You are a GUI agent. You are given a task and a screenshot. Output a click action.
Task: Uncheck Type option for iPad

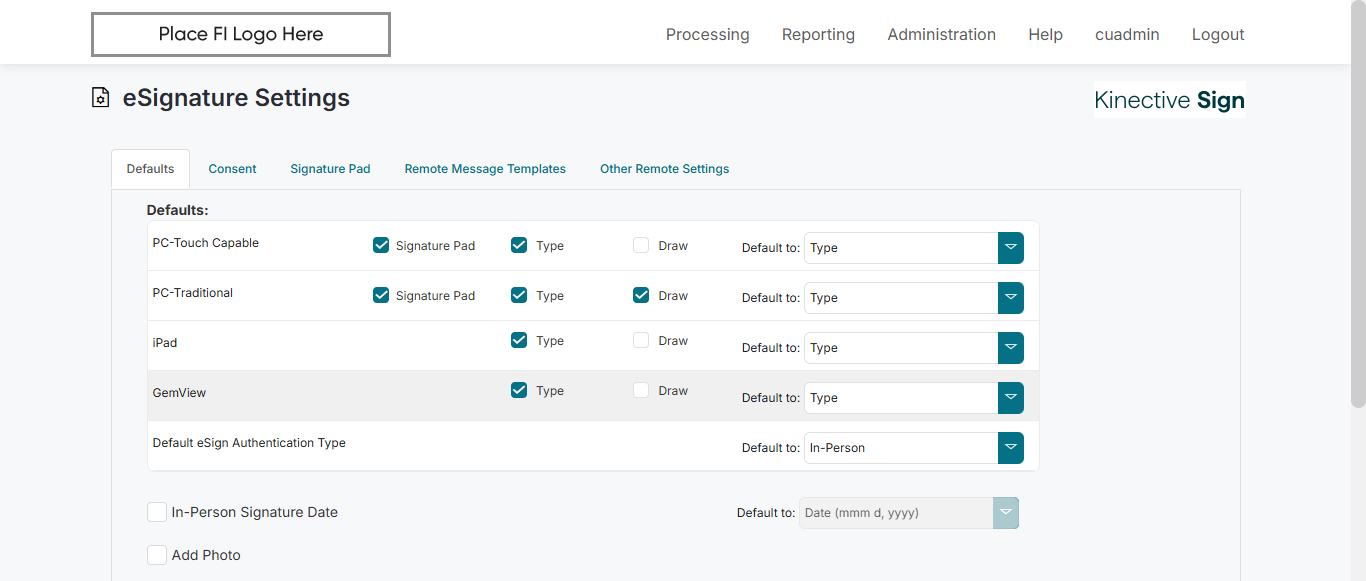pos(519,340)
